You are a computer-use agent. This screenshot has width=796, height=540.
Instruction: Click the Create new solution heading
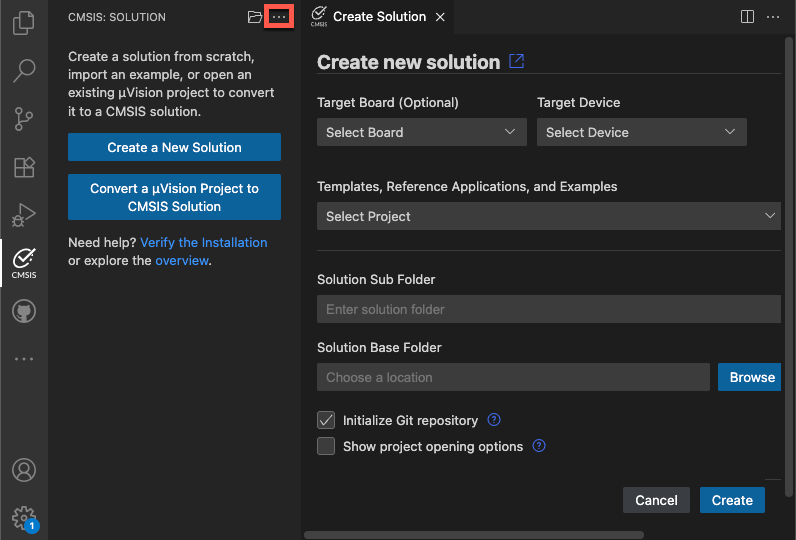click(409, 62)
